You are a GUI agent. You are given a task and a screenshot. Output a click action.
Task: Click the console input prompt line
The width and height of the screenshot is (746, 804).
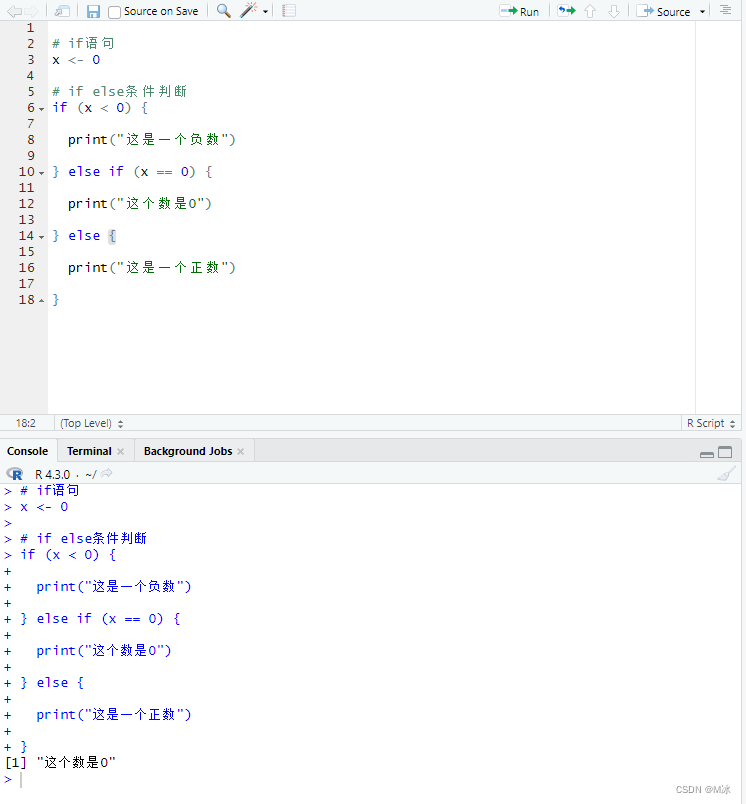tap(370, 779)
